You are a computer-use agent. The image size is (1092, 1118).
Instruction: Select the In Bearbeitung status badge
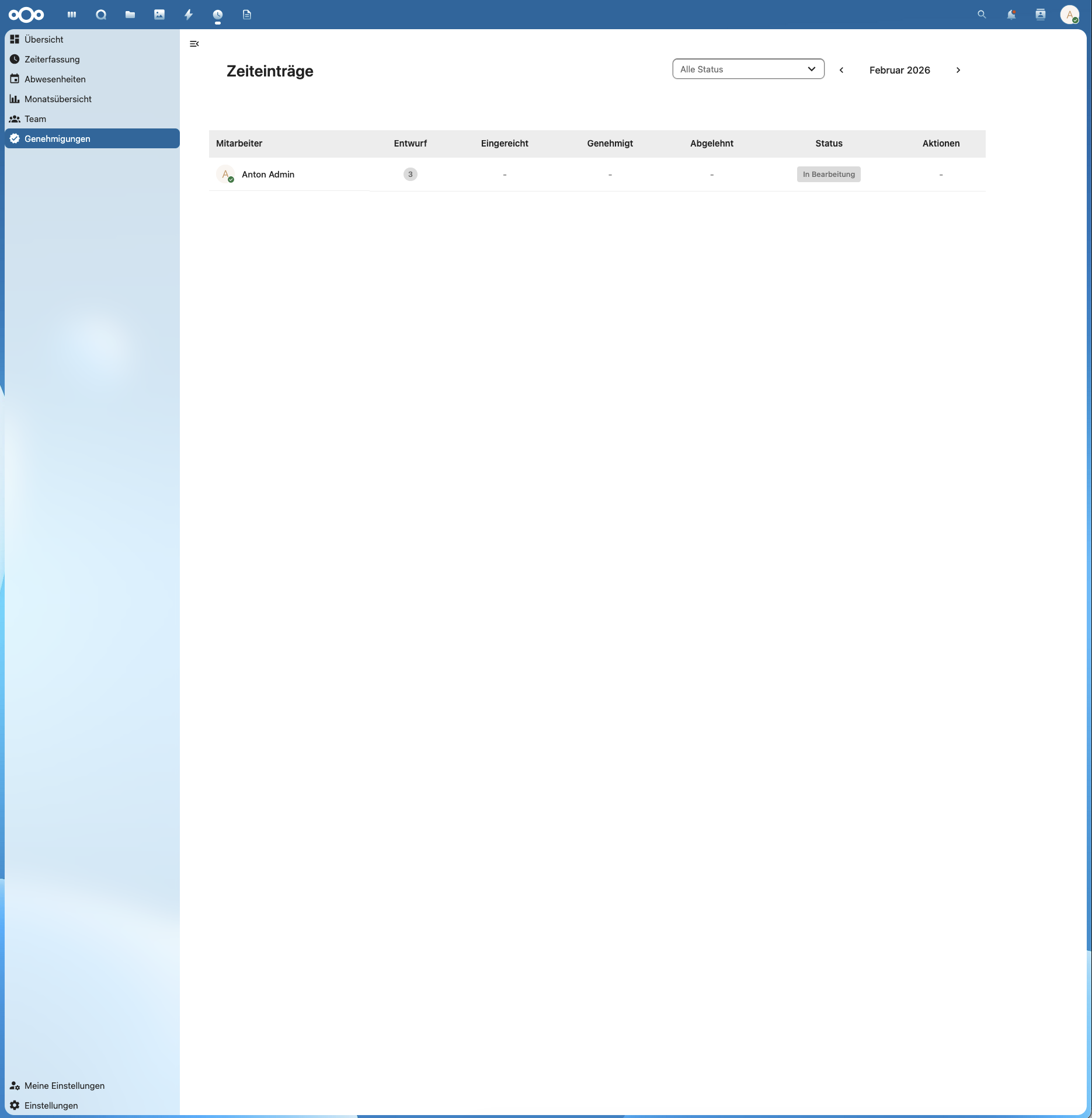pyautogui.click(x=828, y=174)
